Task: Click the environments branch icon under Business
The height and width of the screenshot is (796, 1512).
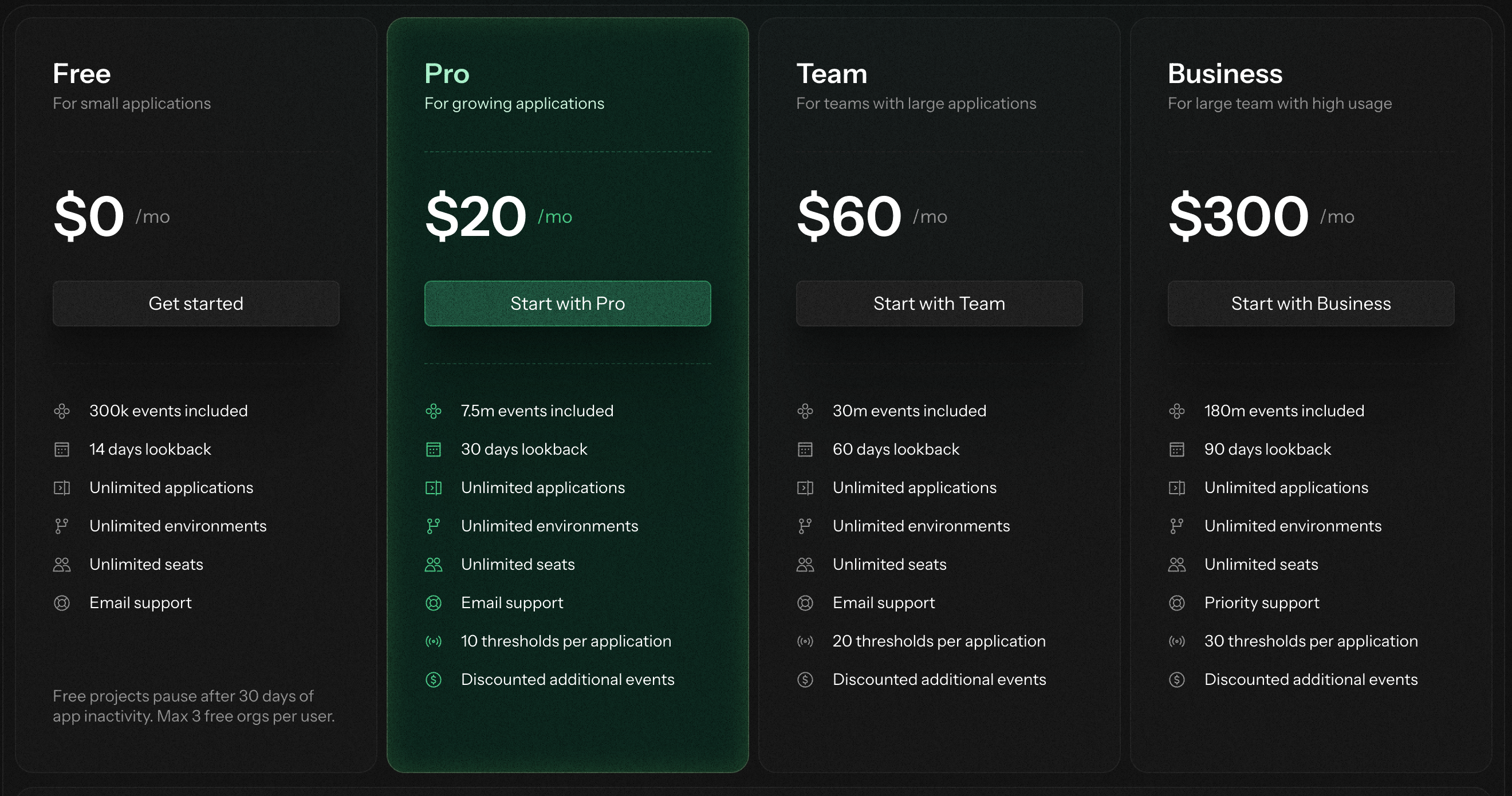Action: 1177,526
